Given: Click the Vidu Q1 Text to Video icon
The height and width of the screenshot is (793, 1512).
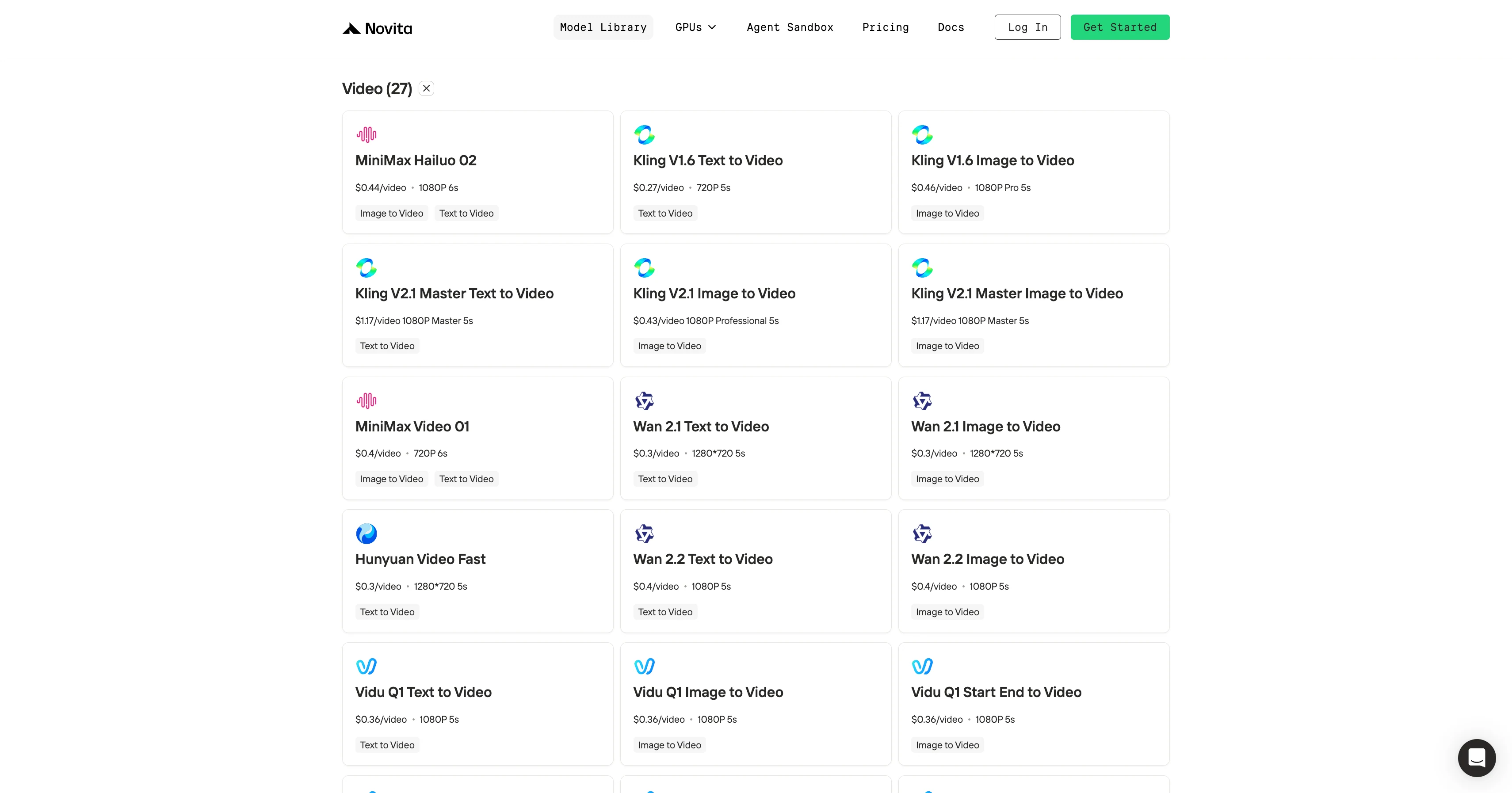Looking at the screenshot, I should pyautogui.click(x=366, y=666).
